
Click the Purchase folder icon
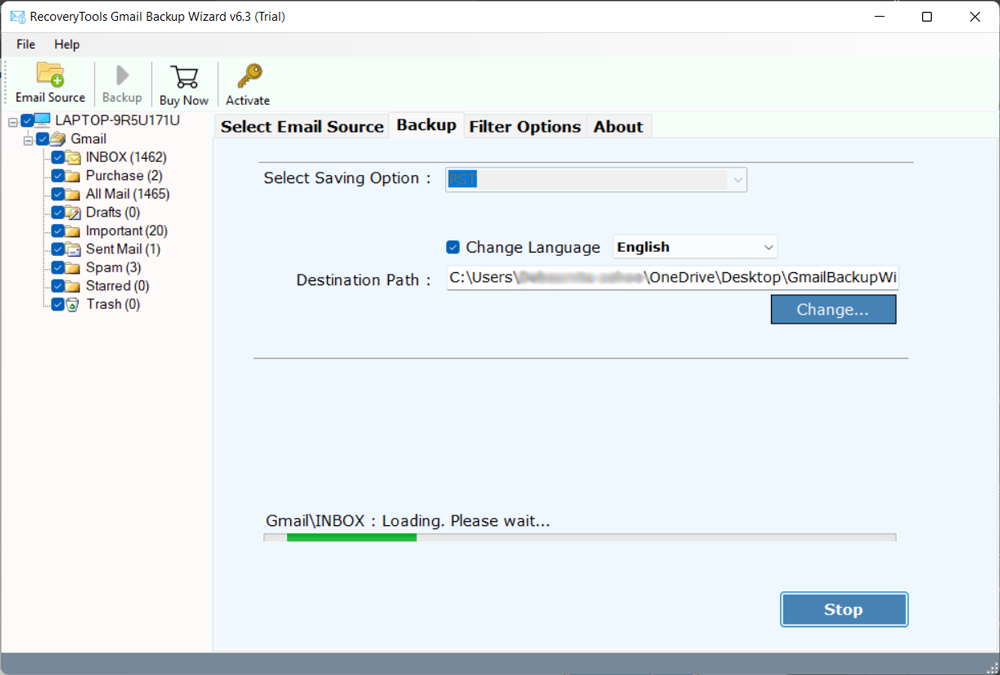tap(73, 176)
